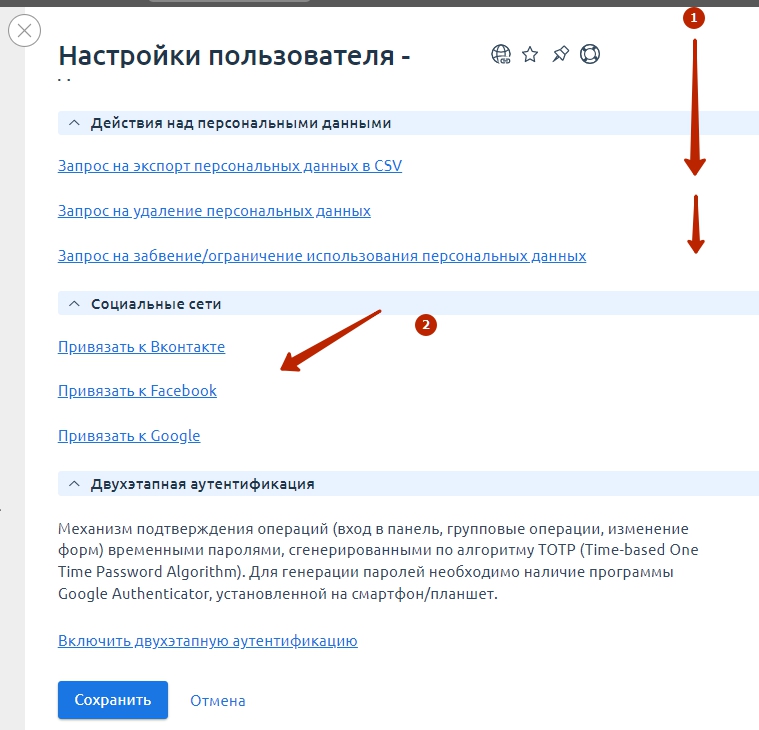
Task: Pin the form using pushpin icon
Action: point(560,54)
